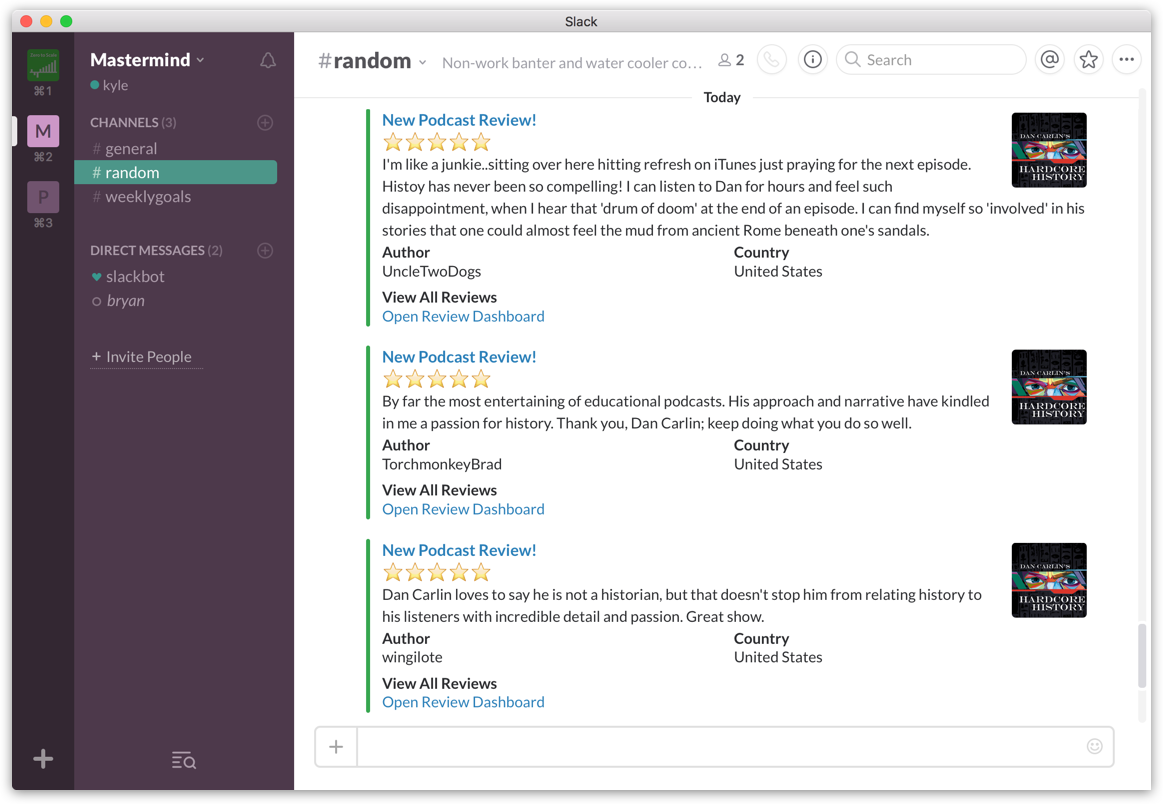
Task: Open the quick switcher search-list icon
Action: click(x=183, y=760)
